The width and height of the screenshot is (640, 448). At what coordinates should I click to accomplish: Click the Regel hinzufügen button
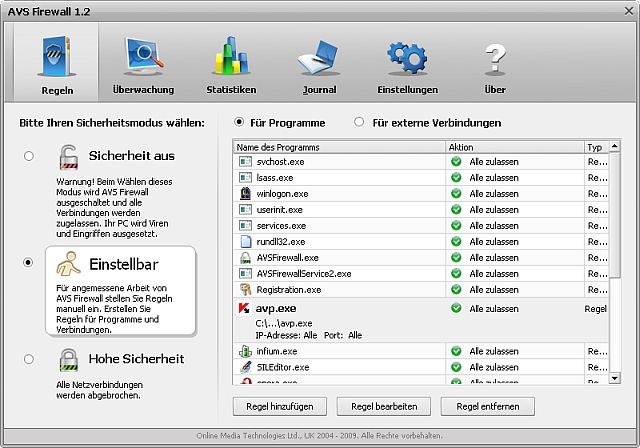[x=280, y=406]
